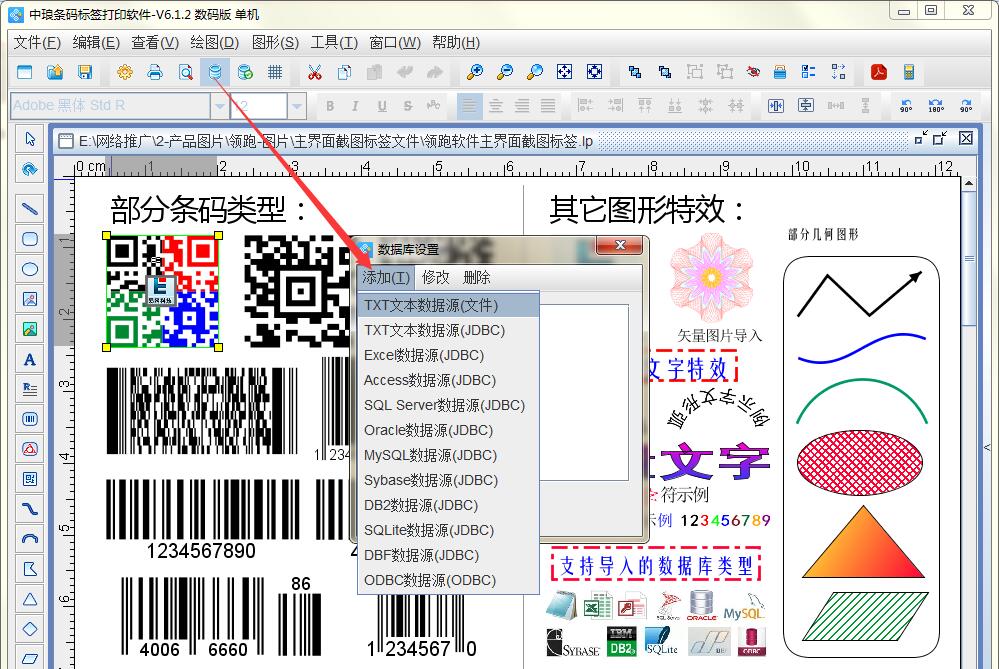This screenshot has height=669, width=999.
Task: Choose Excel数据源(JDBC) option
Action: (x=449, y=355)
